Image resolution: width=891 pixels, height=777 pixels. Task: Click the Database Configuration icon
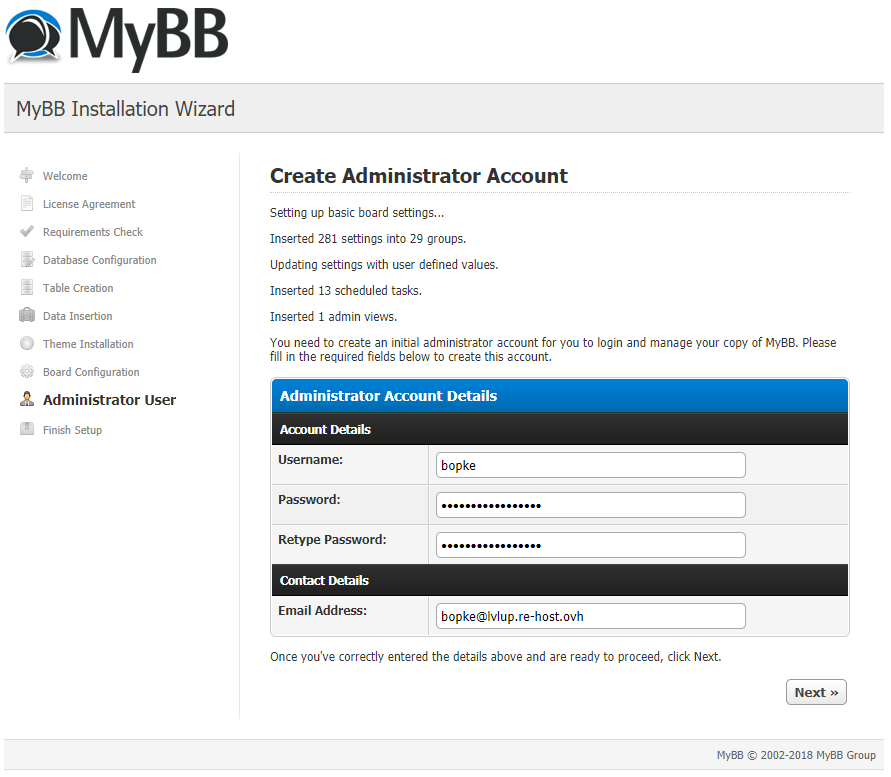(x=27, y=260)
